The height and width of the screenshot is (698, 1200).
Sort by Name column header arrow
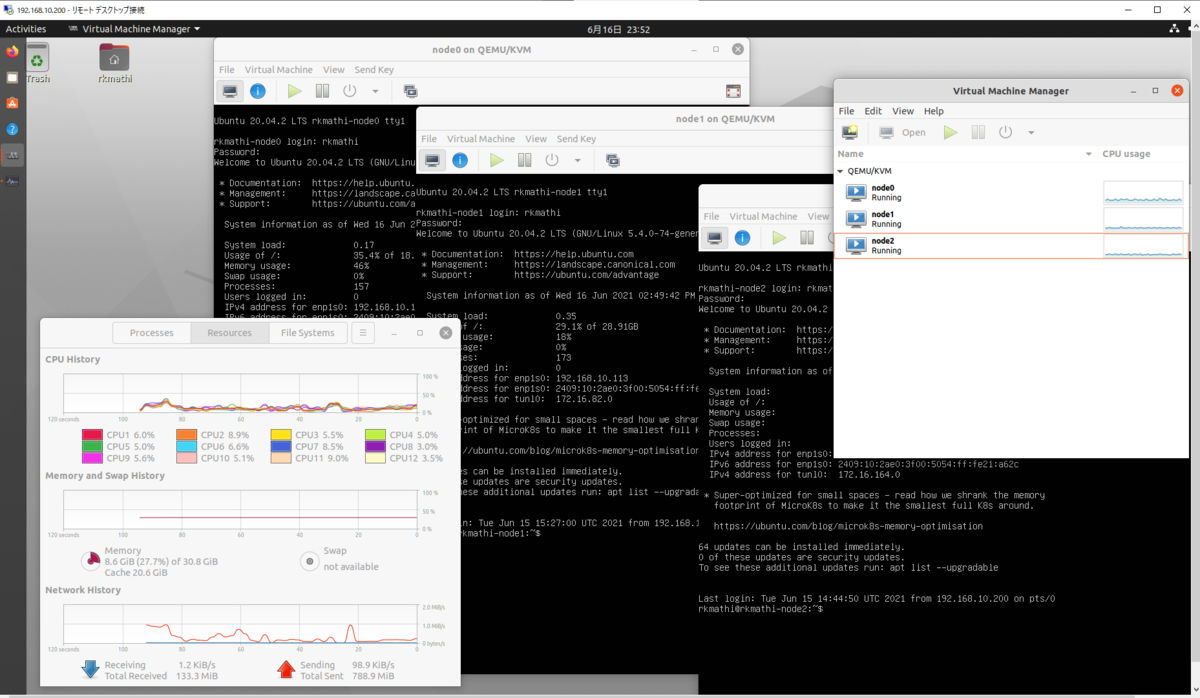1089,154
